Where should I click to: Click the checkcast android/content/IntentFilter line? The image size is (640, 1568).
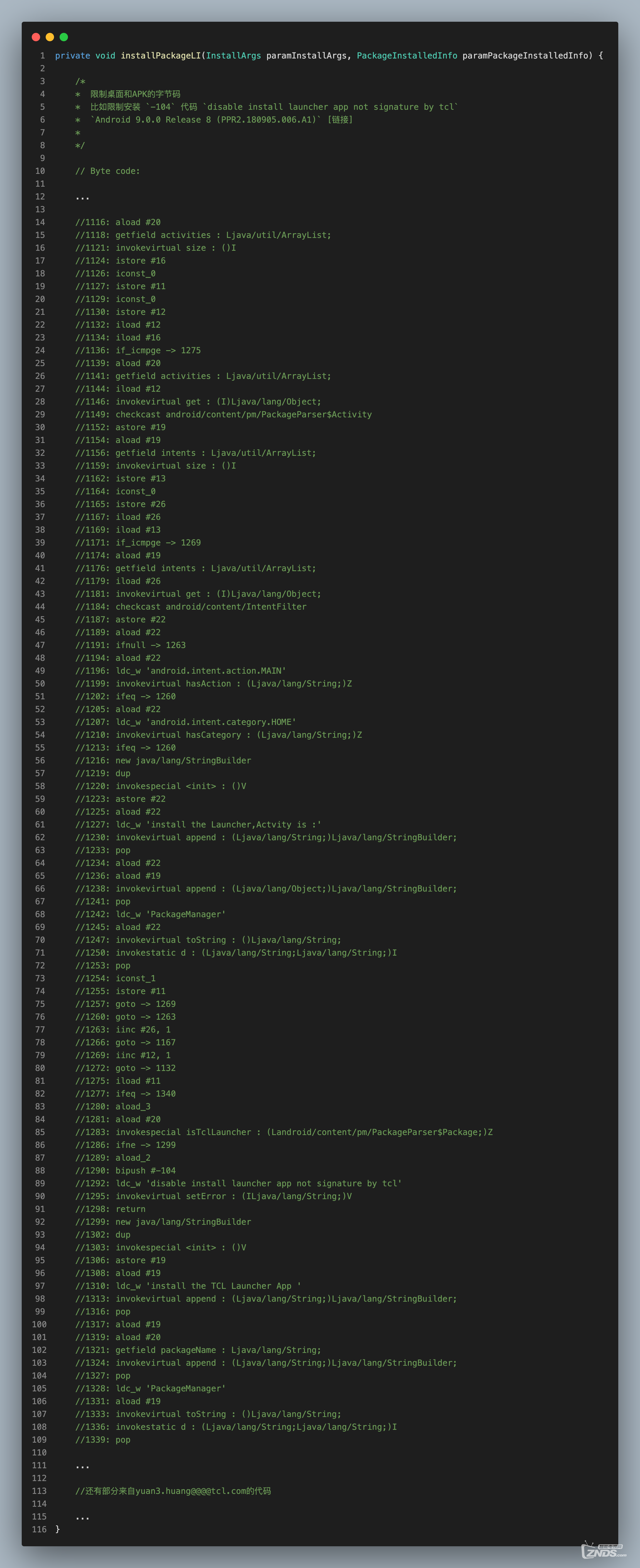[x=191, y=607]
